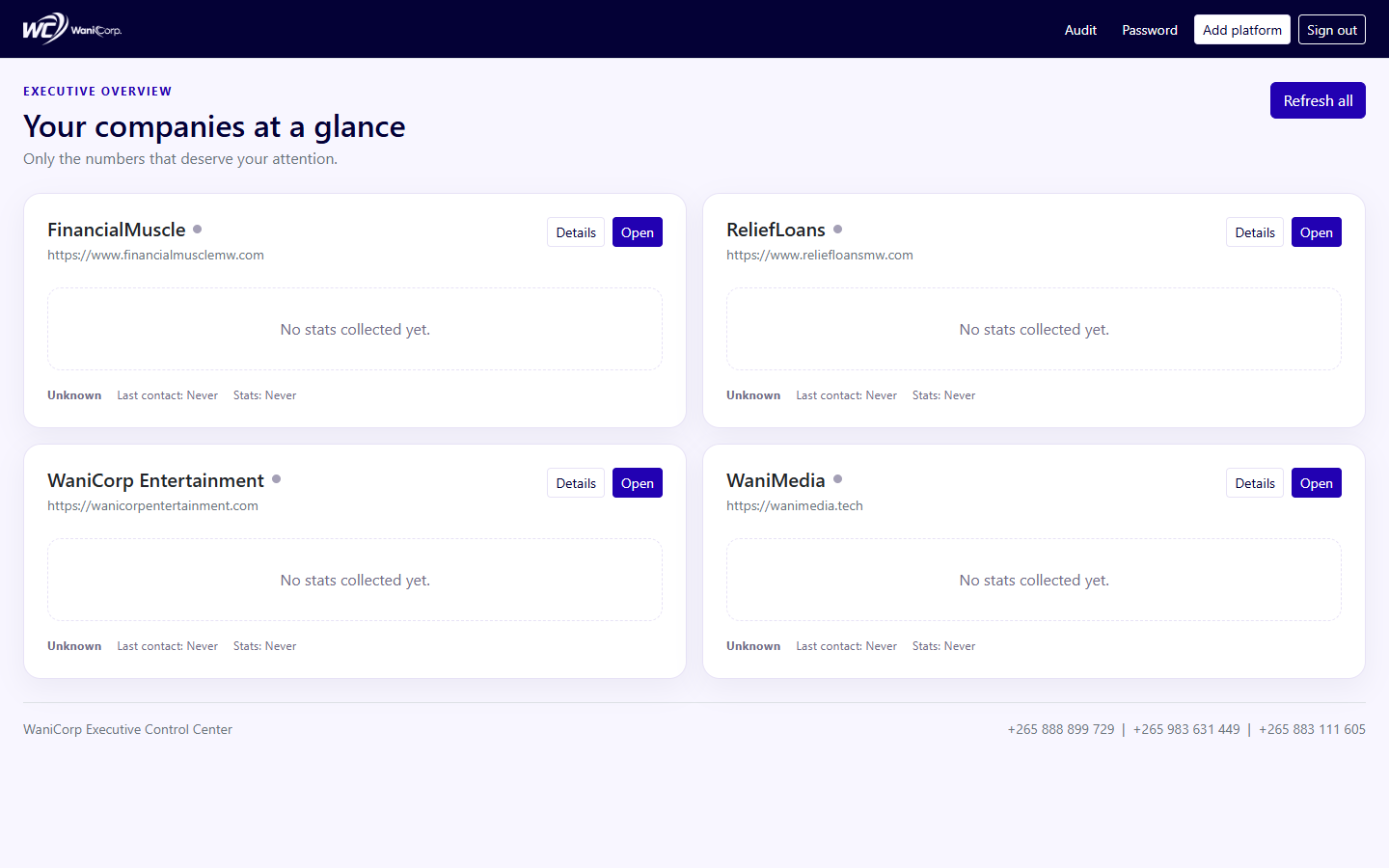View Details for FinancialMuscle
1389x868 pixels.
(x=576, y=232)
